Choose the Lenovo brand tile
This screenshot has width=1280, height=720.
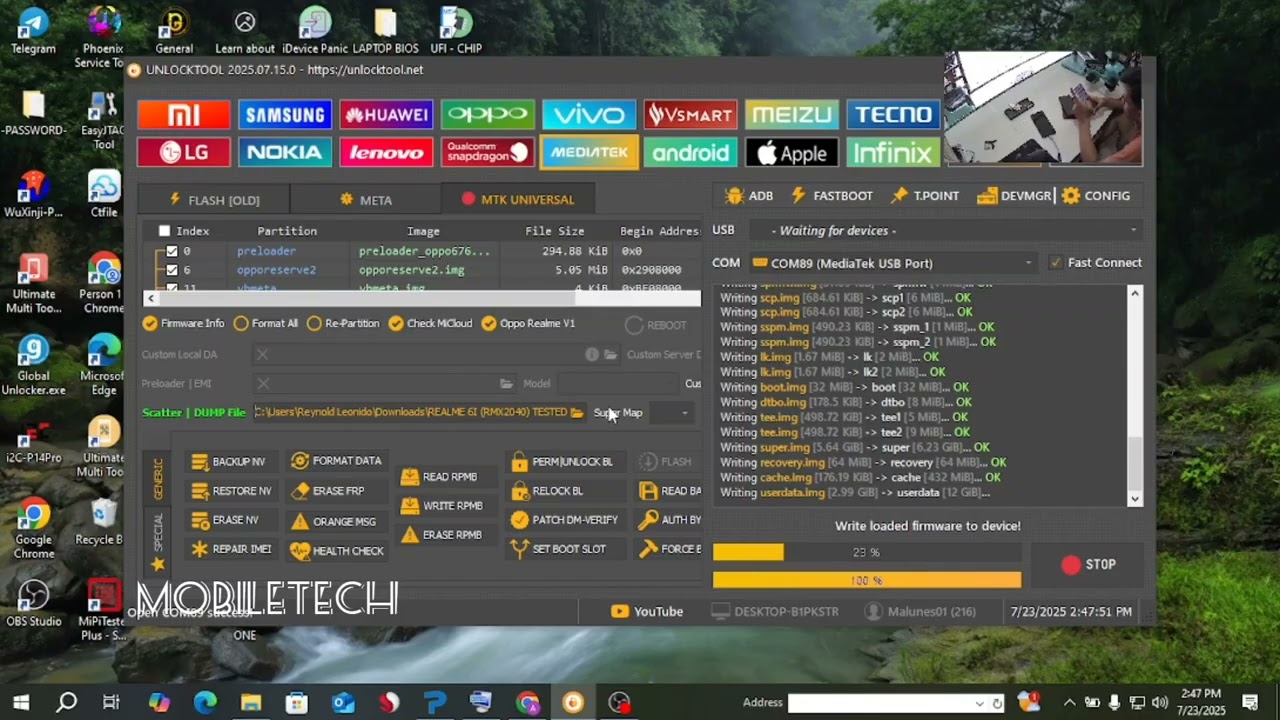click(x=386, y=152)
